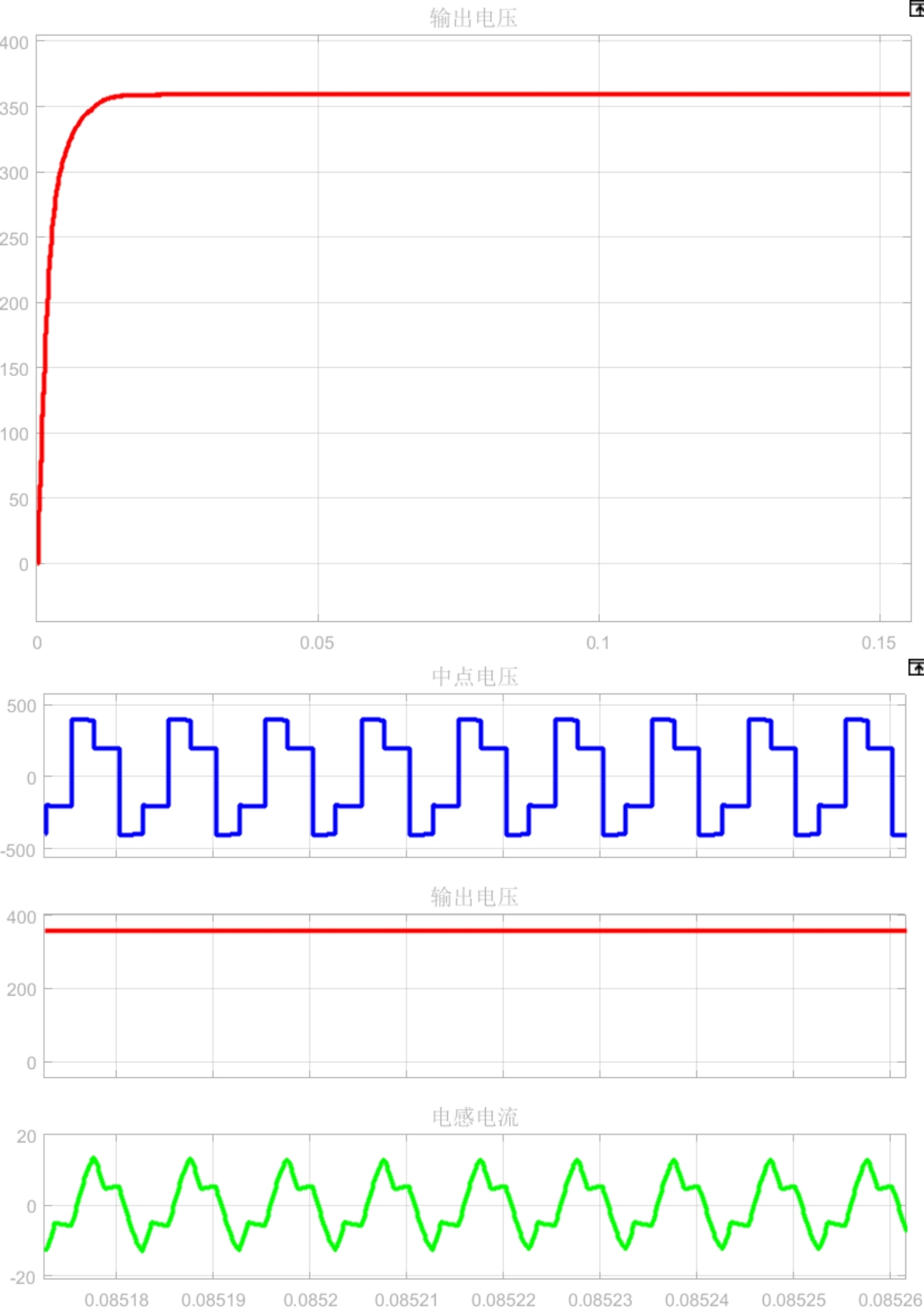Screen dimensions: 924x1315
Task: Click the 0.08523 time-axis label
Action: coord(600,1300)
